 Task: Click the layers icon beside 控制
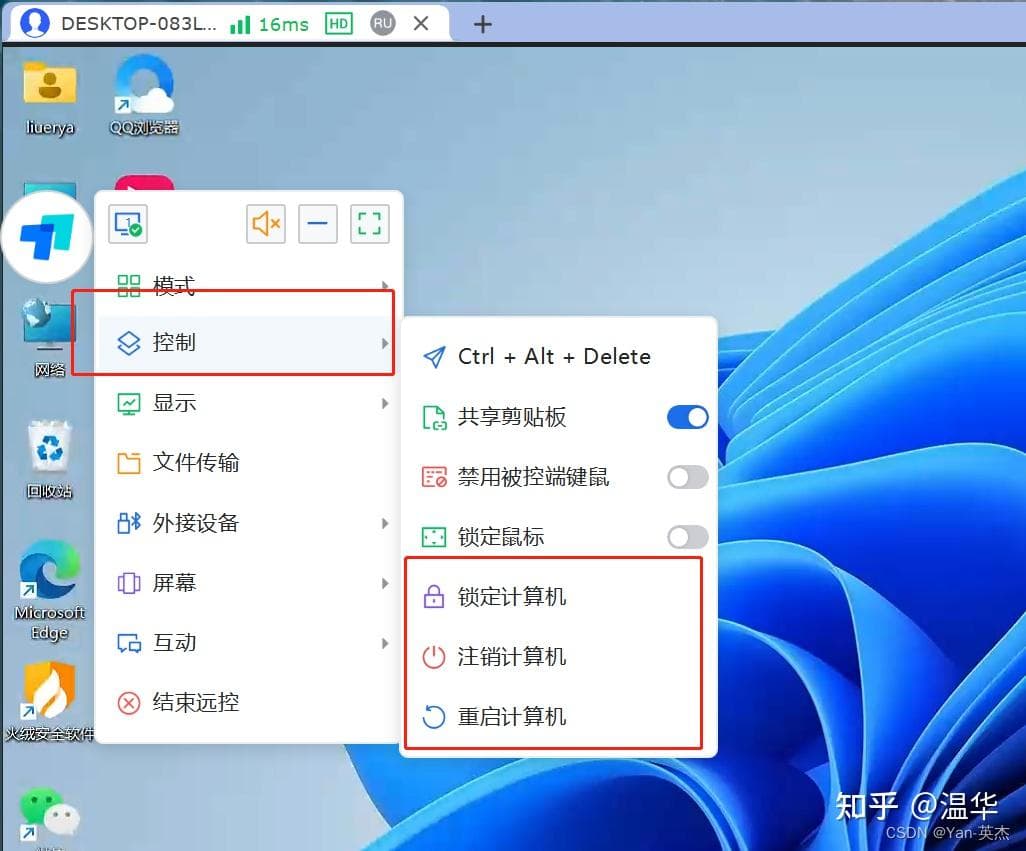tap(128, 343)
